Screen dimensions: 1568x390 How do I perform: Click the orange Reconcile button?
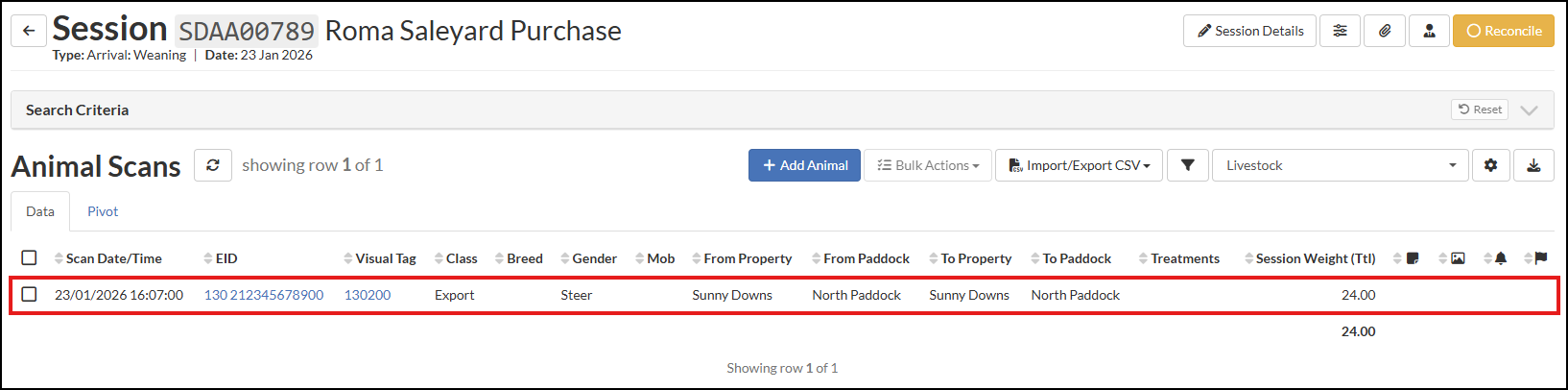(1503, 31)
